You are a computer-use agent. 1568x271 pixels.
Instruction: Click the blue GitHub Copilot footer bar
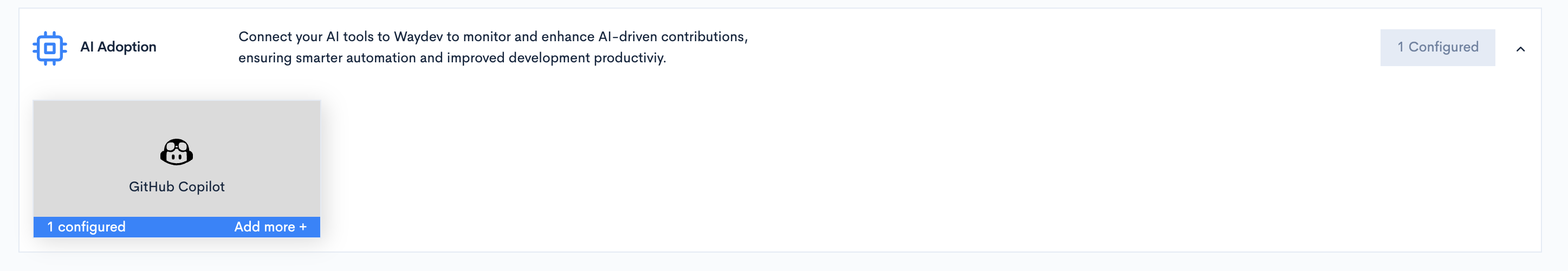pos(177,227)
